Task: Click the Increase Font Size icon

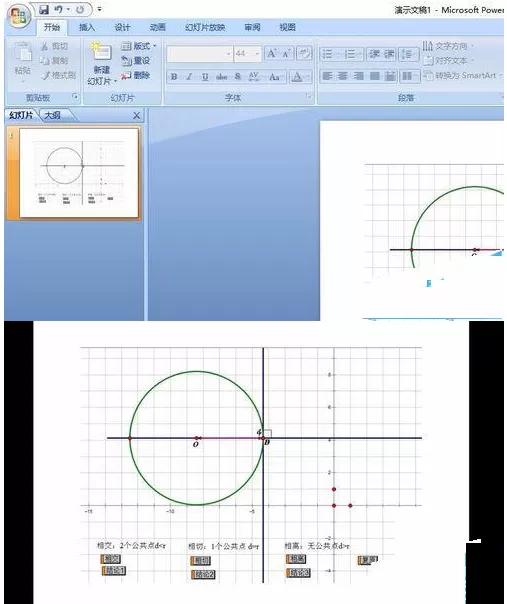Action: 272,54
